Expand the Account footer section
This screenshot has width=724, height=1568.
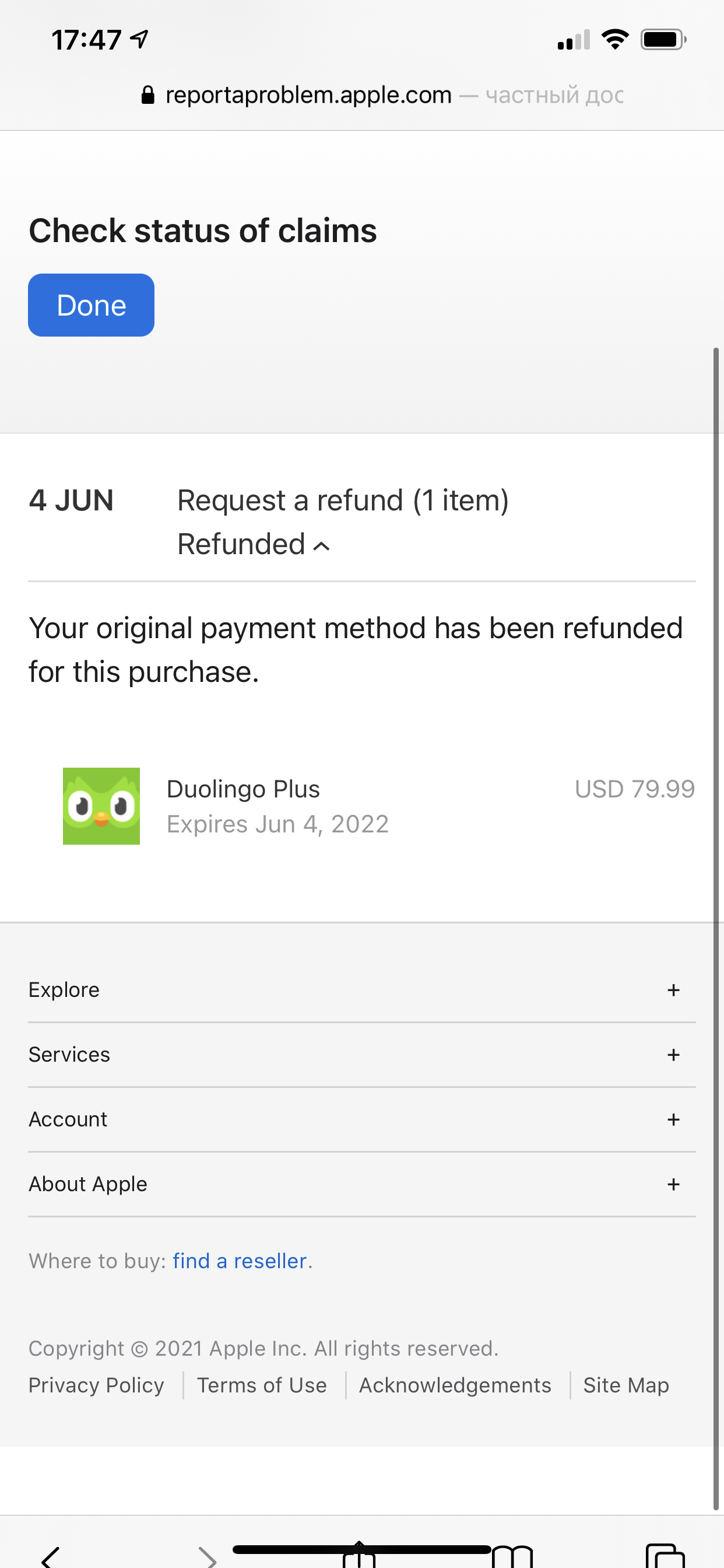(673, 1119)
